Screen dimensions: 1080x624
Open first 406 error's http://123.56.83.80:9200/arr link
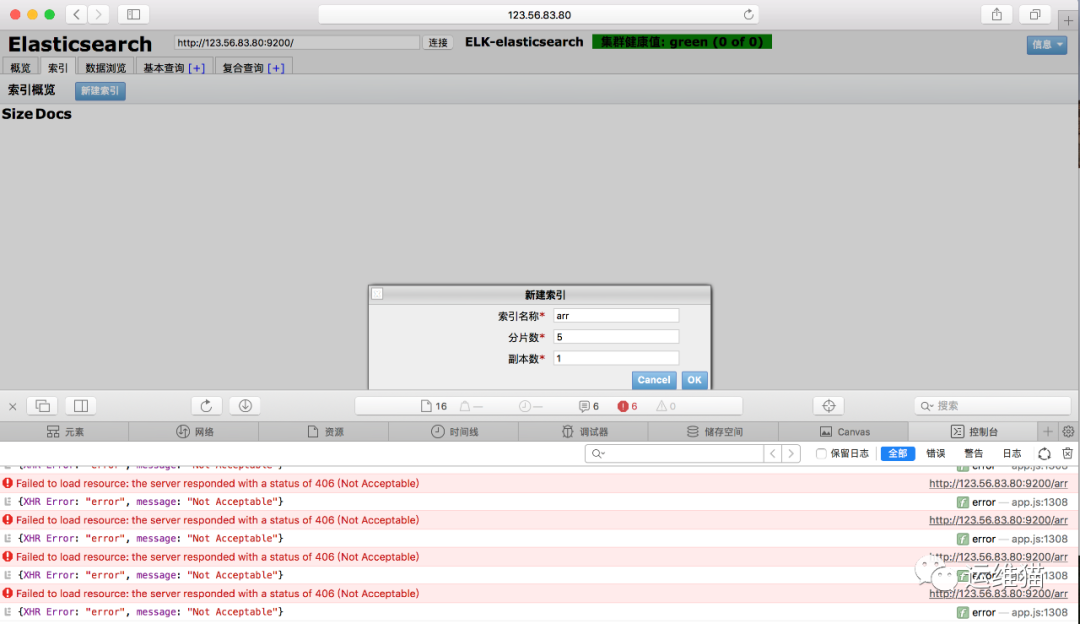(x=998, y=483)
